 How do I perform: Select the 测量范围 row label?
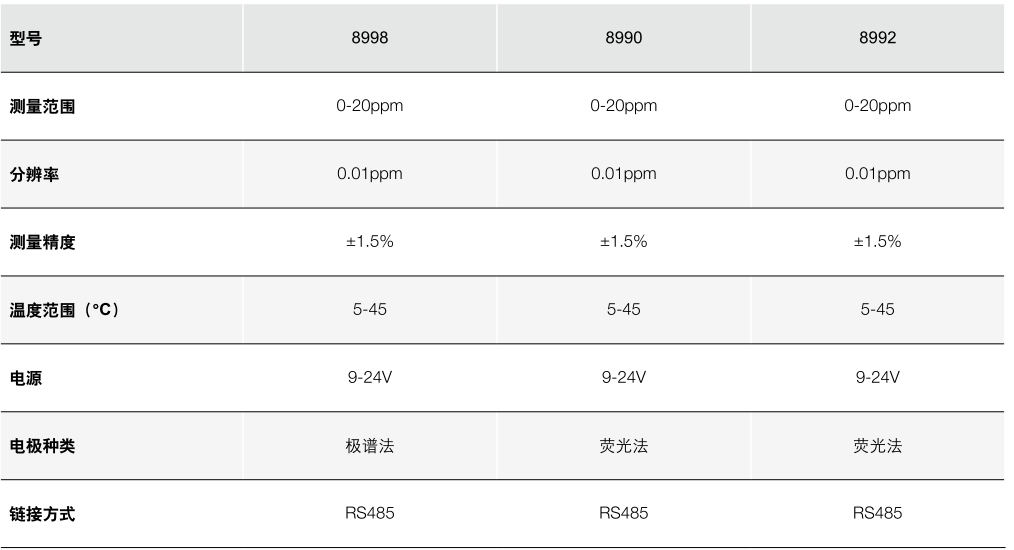pos(42,106)
